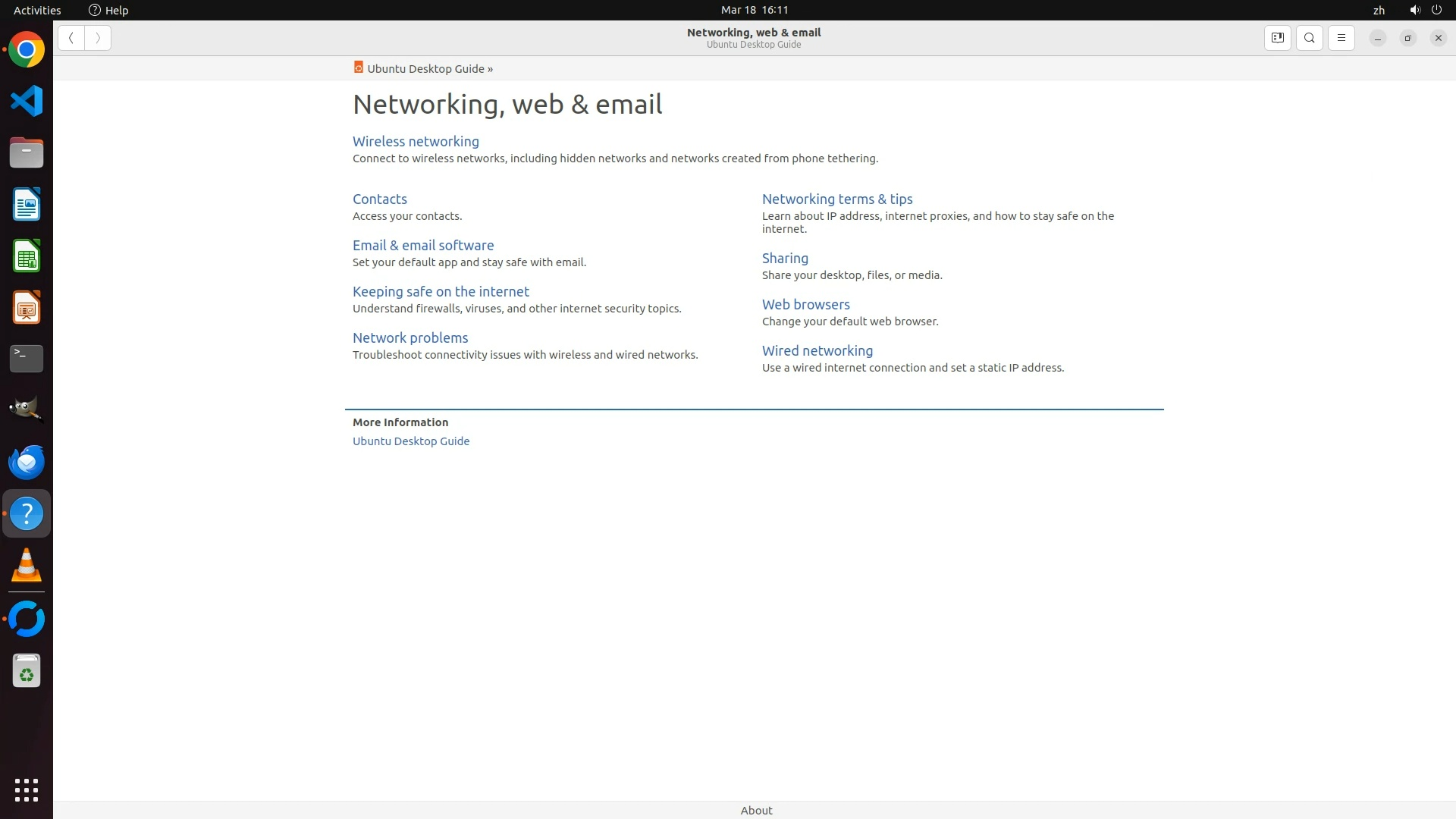Open the clock and calendar panel

click(x=754, y=10)
